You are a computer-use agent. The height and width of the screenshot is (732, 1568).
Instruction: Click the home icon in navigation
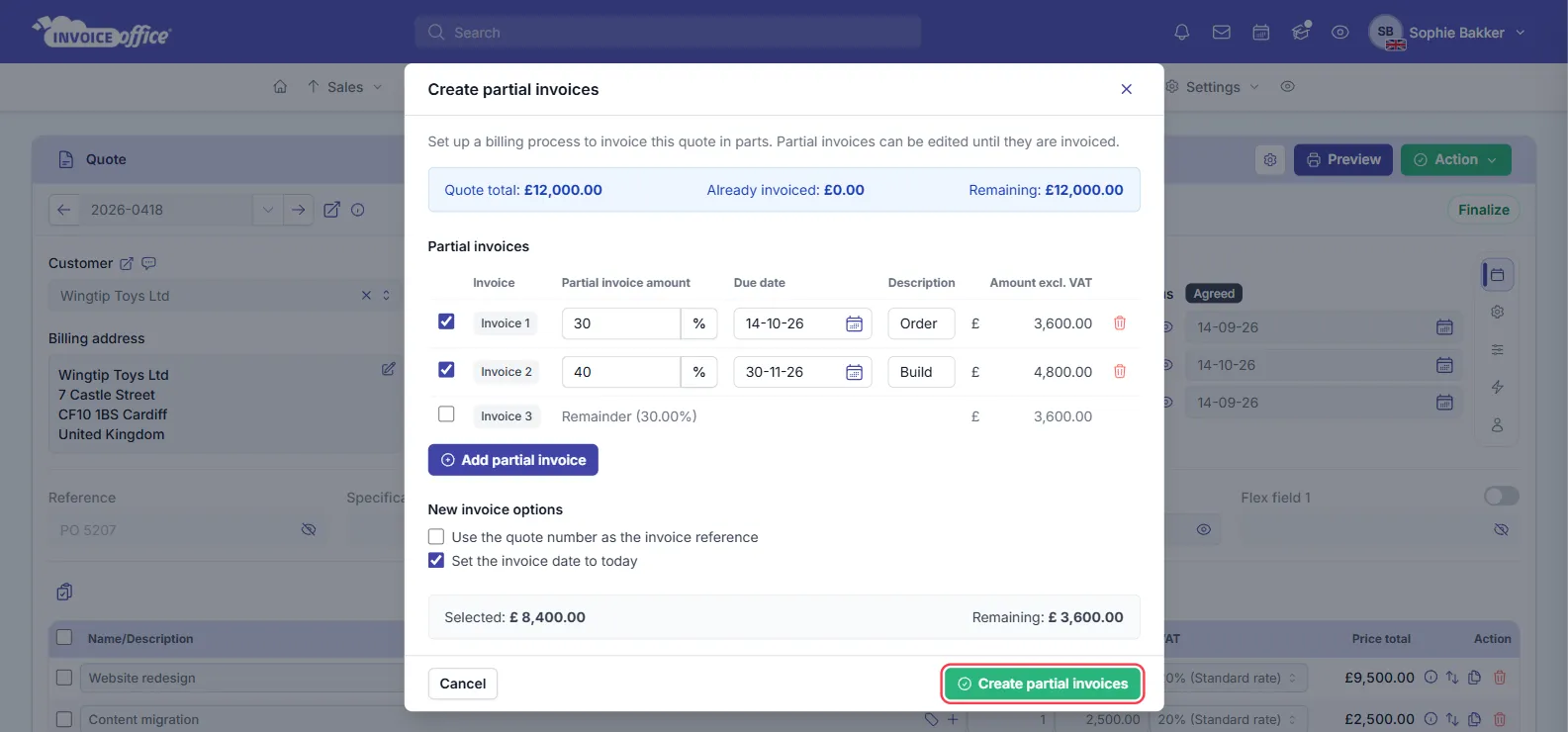280,87
